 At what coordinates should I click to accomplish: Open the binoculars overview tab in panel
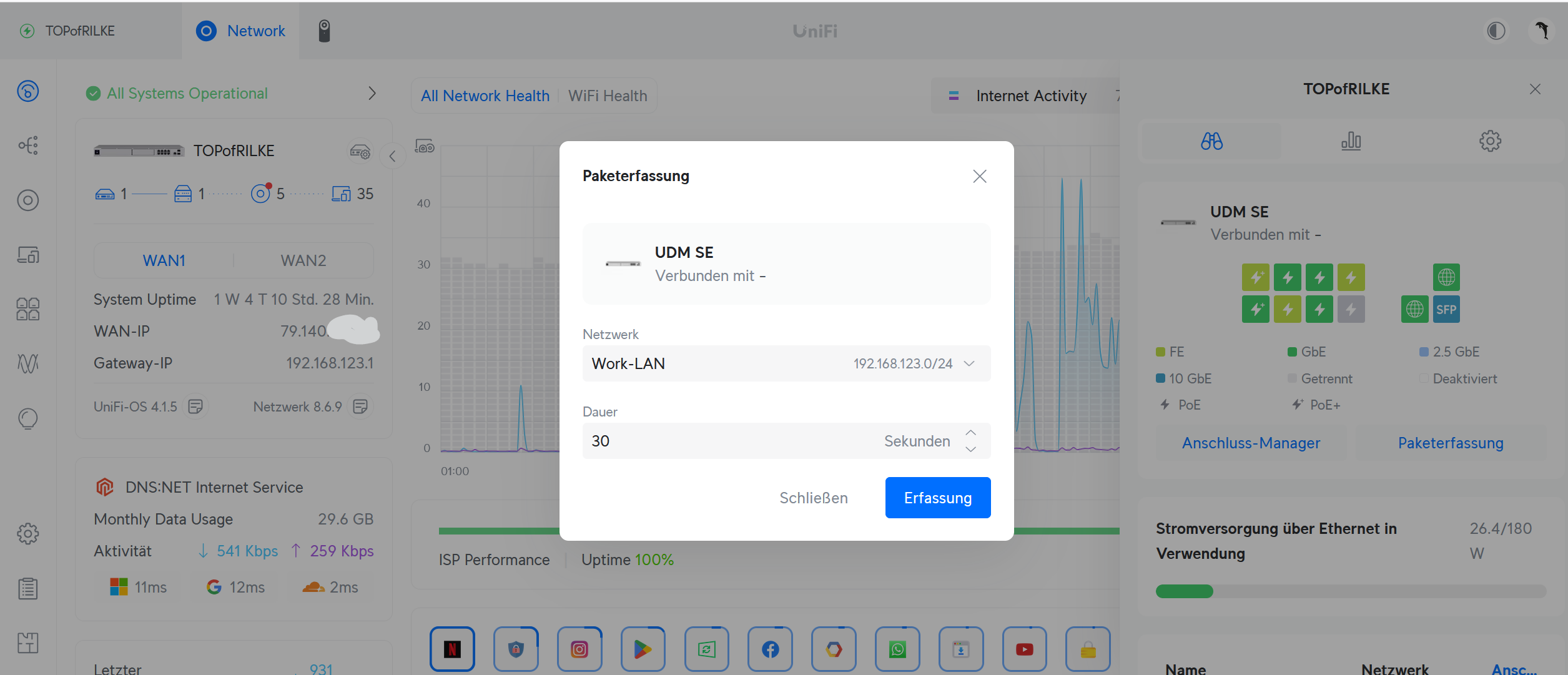pos(1212,140)
